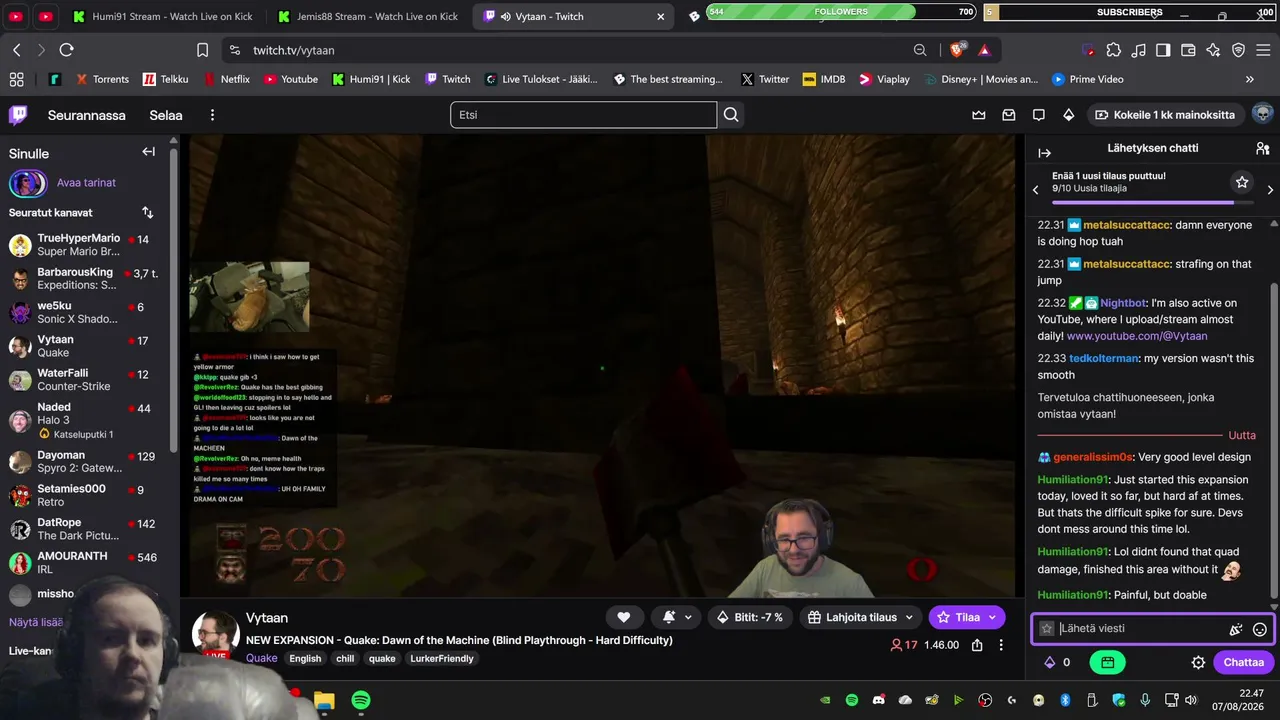Click the LurkerFriendly tag

point(442,658)
